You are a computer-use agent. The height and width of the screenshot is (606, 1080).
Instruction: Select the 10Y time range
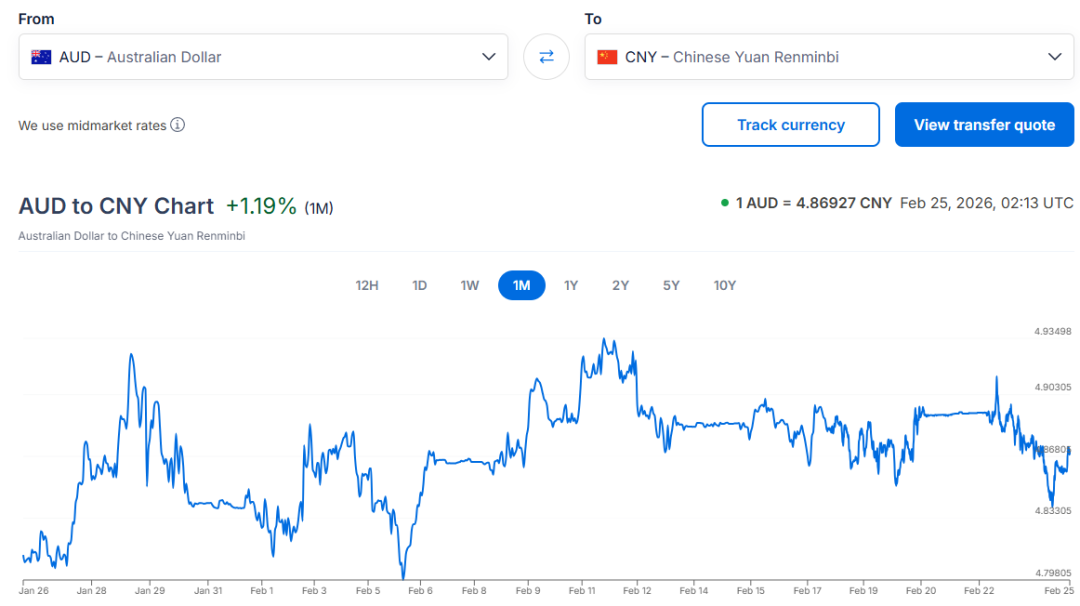[x=725, y=285]
